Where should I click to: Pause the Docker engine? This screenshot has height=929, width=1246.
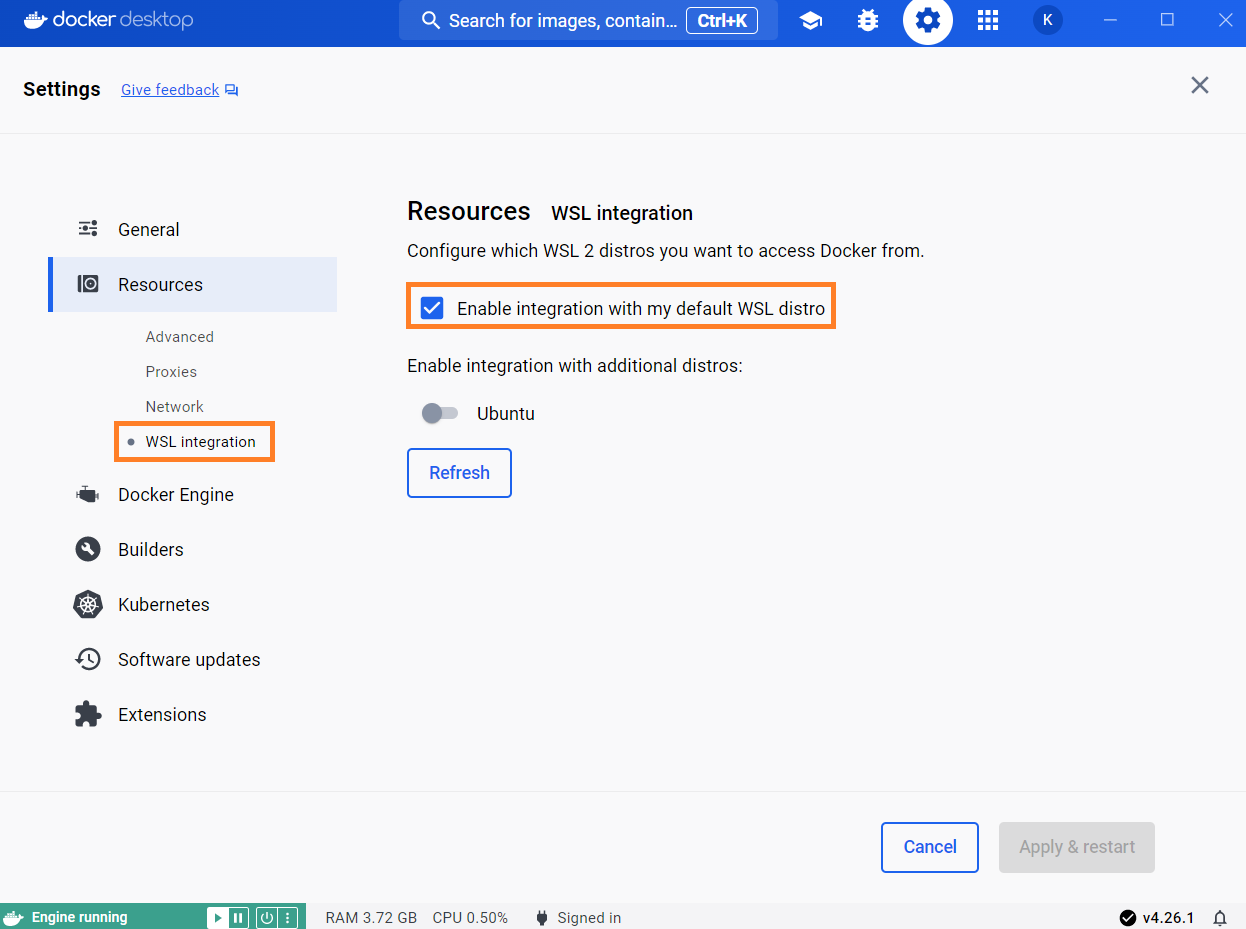(238, 917)
